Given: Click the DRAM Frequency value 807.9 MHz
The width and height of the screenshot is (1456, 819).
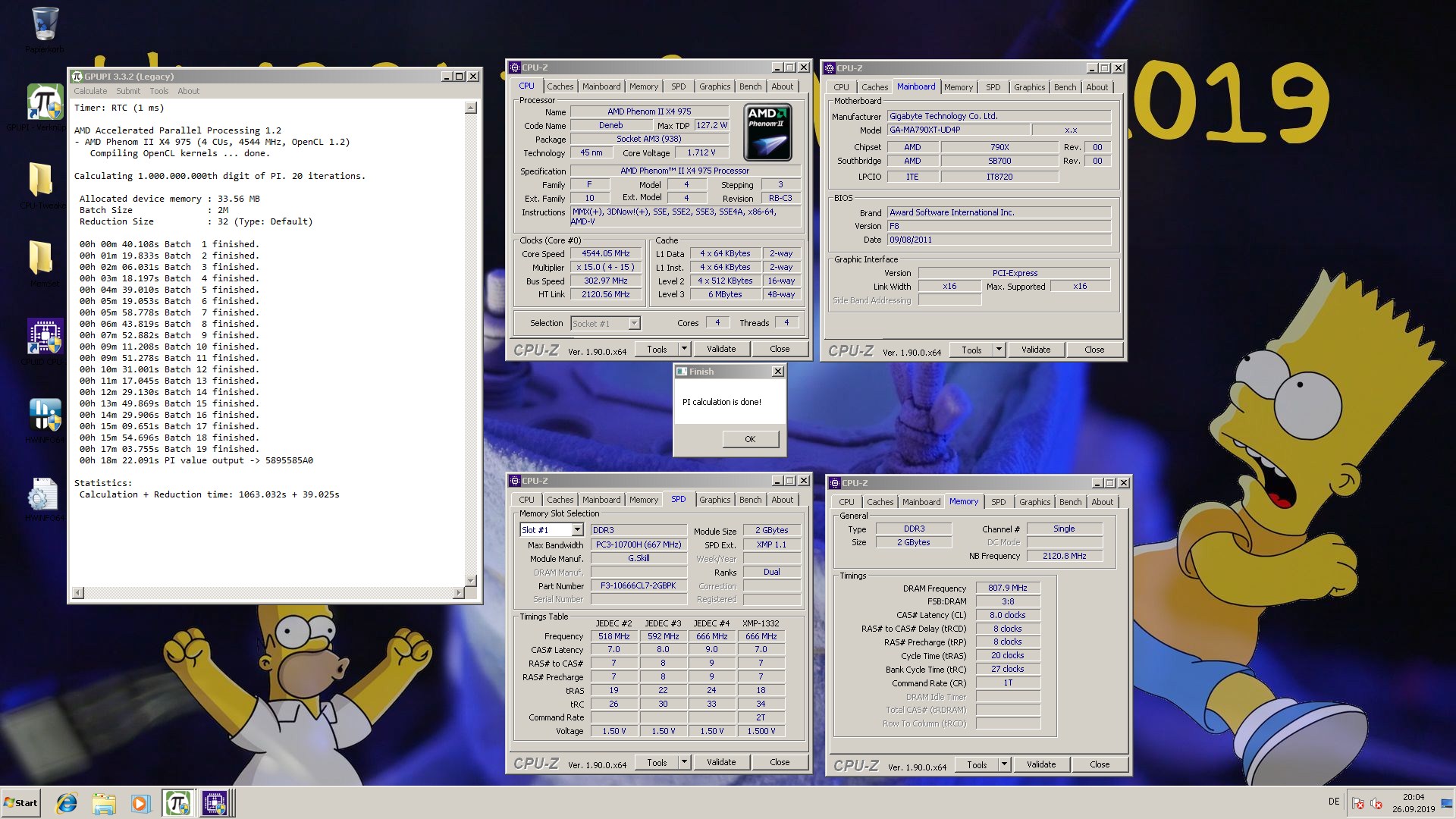Looking at the screenshot, I should click(x=1008, y=588).
